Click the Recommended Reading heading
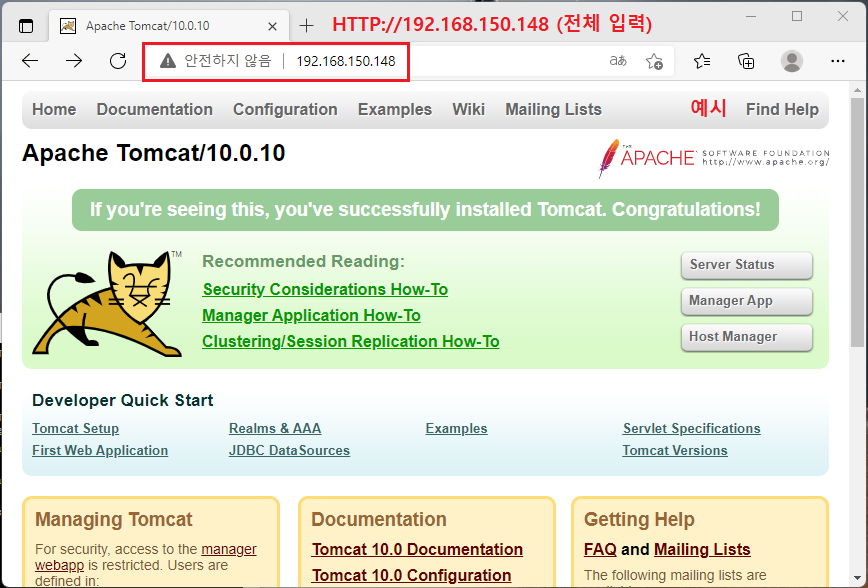The height and width of the screenshot is (588, 868). pyautogui.click(x=303, y=261)
